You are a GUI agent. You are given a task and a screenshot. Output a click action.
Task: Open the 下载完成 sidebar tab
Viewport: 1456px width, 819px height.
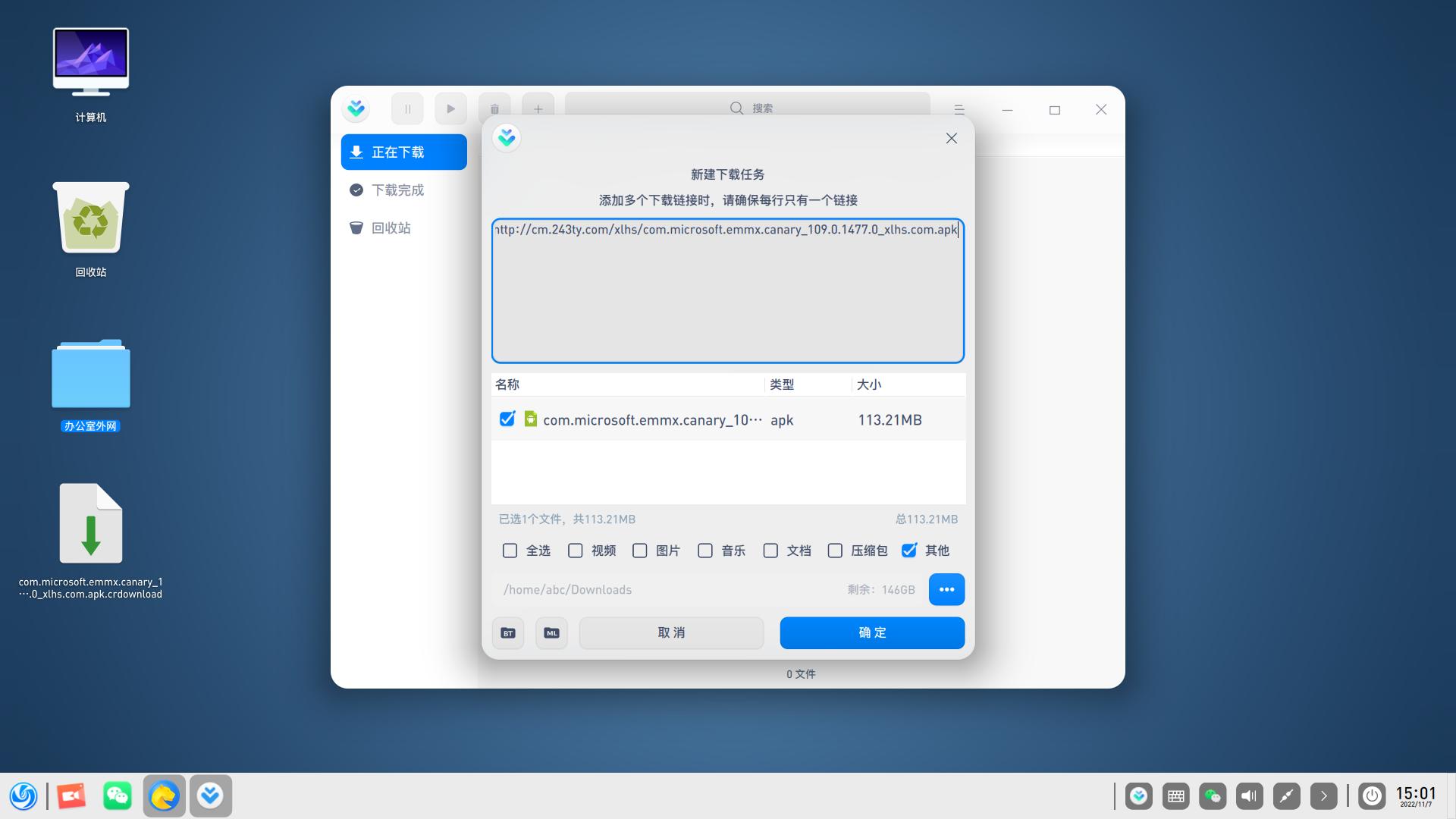[x=397, y=190]
